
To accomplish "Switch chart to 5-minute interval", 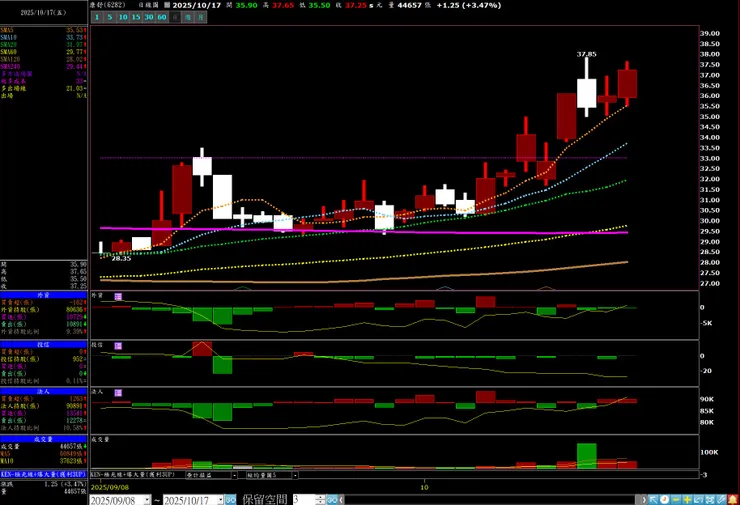I will coord(110,17).
